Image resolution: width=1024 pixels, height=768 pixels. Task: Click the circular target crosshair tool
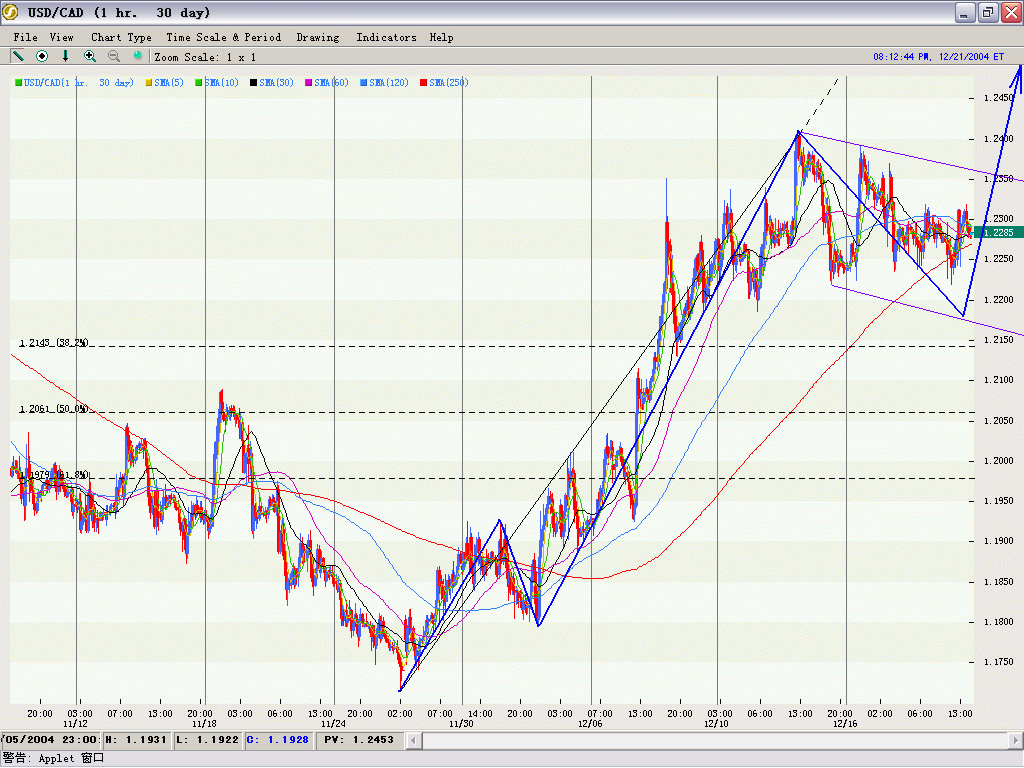(x=42, y=56)
